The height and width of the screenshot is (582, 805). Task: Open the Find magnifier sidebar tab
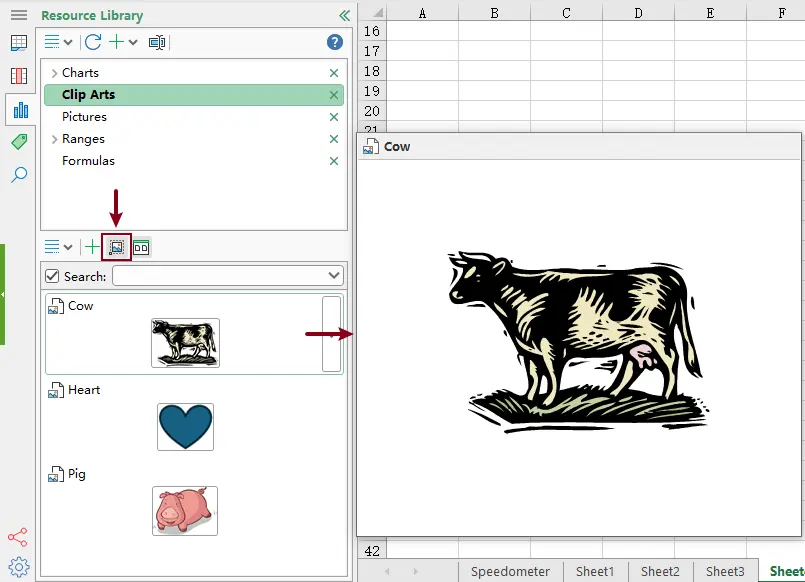(19, 175)
